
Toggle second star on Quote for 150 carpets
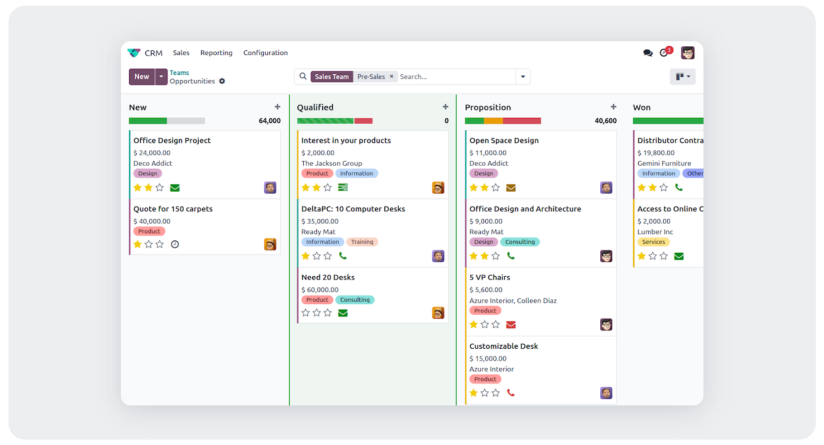[149, 244]
